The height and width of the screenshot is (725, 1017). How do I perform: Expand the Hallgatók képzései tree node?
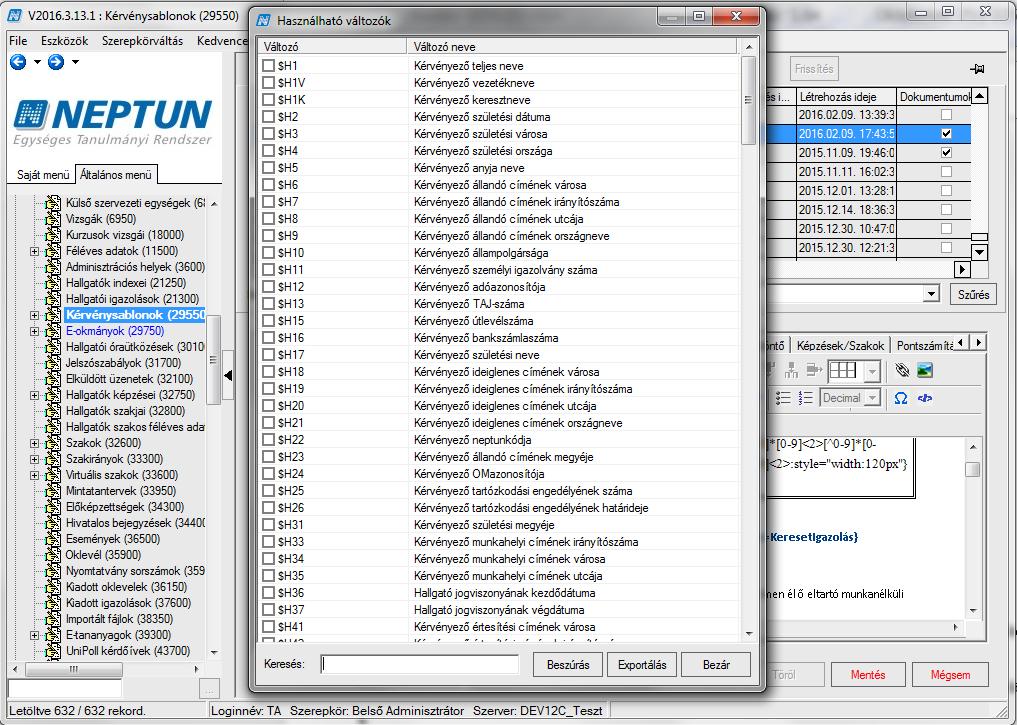point(34,396)
